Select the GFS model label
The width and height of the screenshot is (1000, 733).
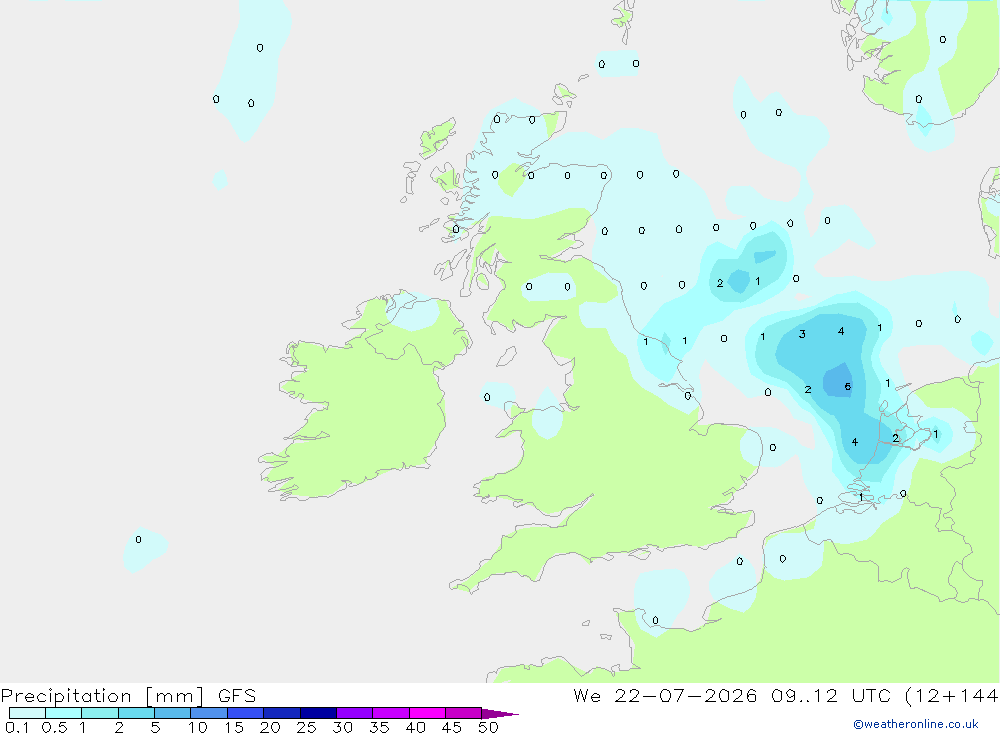237,696
